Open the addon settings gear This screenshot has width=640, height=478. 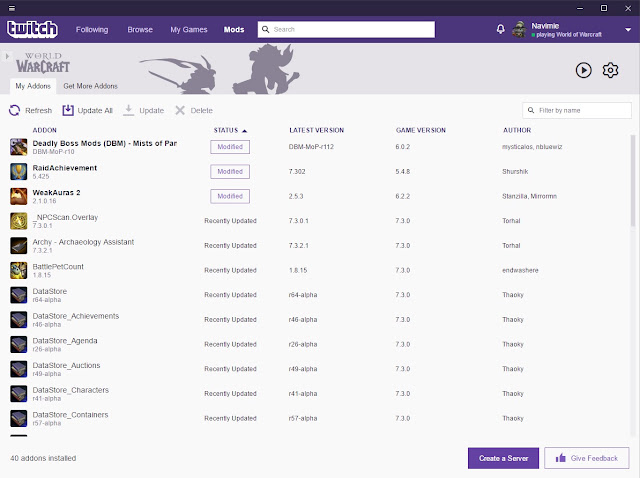pyautogui.click(x=610, y=70)
